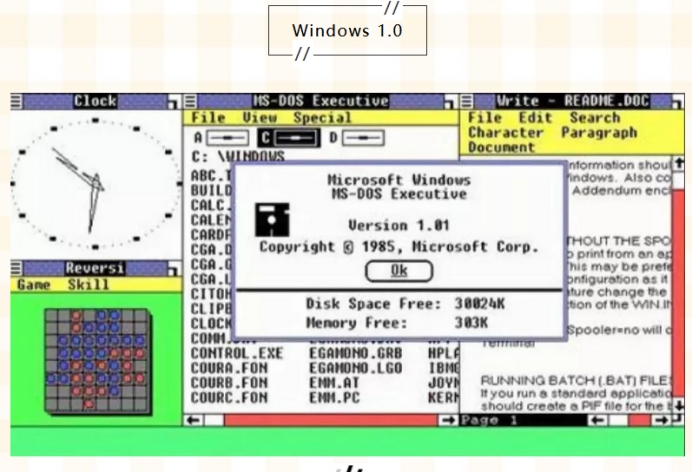Click the C: \WINDOWS path label
Viewport: 692px width, 473px height.
pyautogui.click(x=238, y=157)
